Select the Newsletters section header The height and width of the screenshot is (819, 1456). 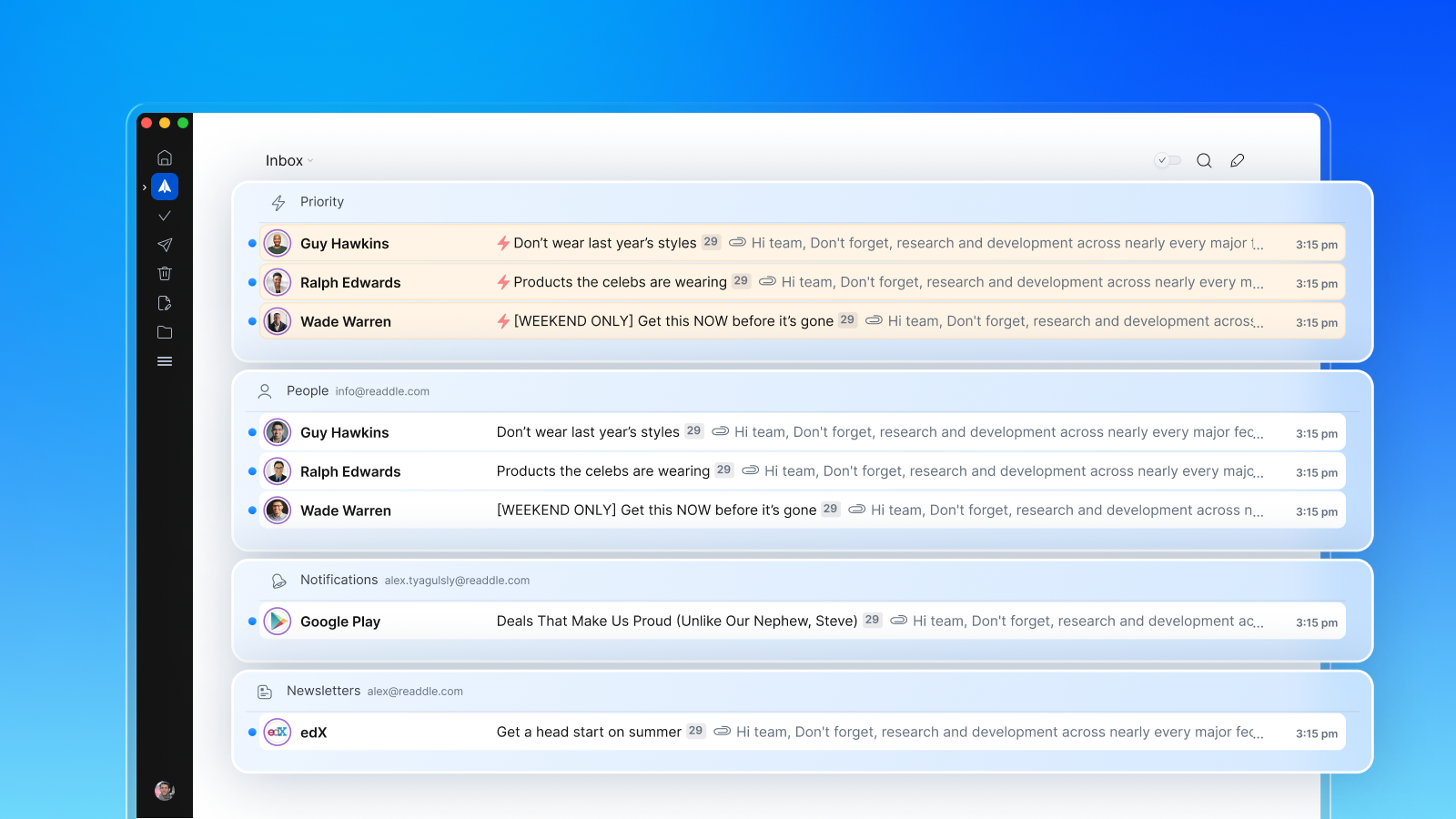[x=323, y=692]
